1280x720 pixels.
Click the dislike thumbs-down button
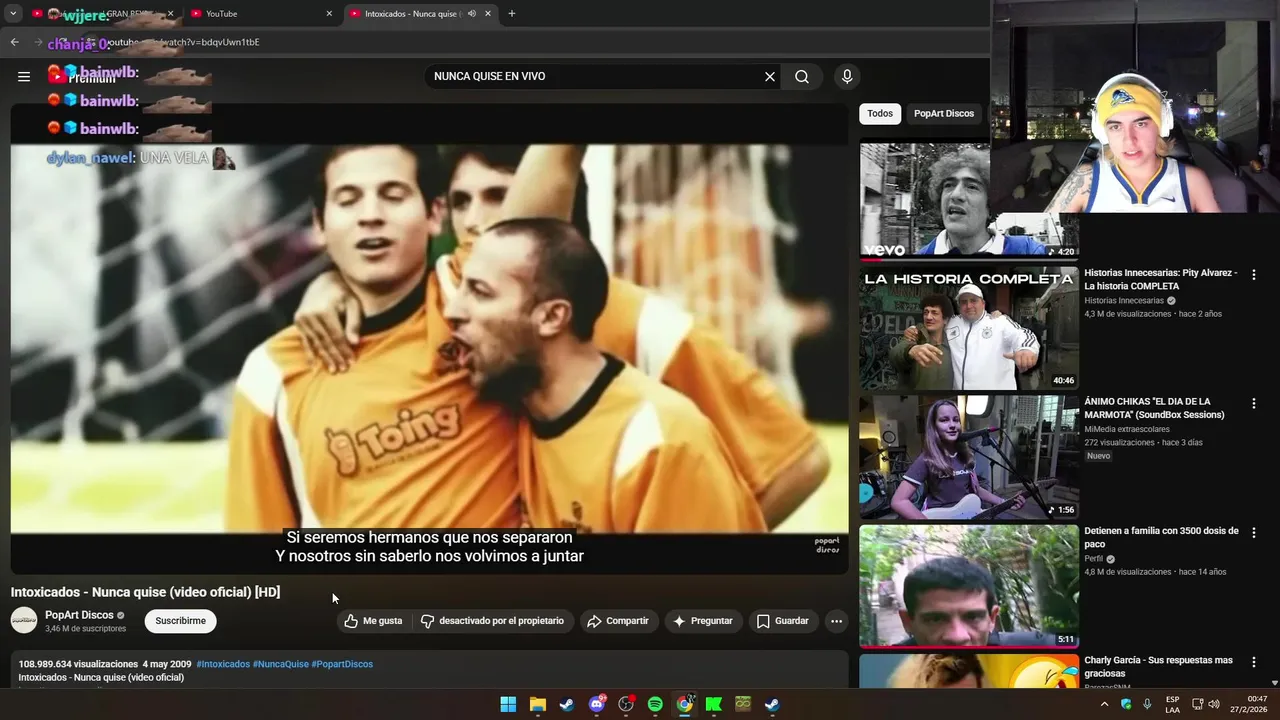[492, 621]
